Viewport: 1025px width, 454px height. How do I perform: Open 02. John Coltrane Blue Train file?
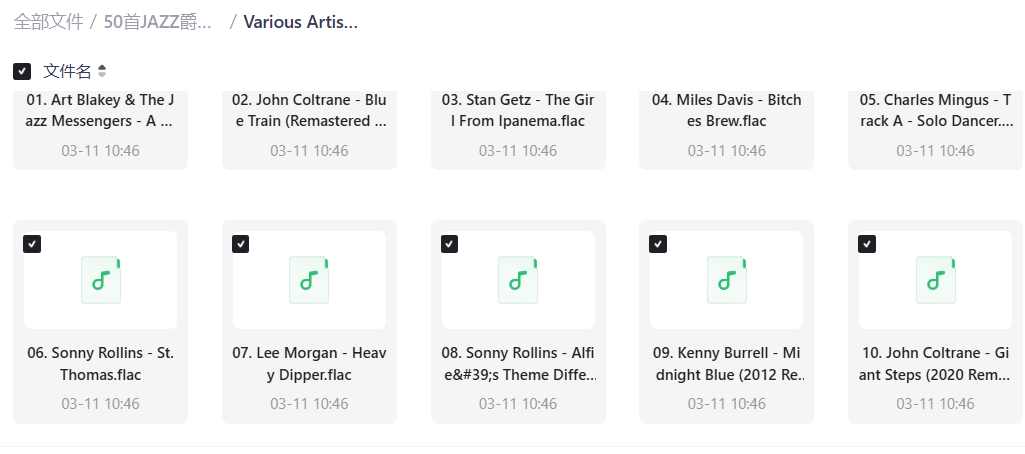pos(309,111)
